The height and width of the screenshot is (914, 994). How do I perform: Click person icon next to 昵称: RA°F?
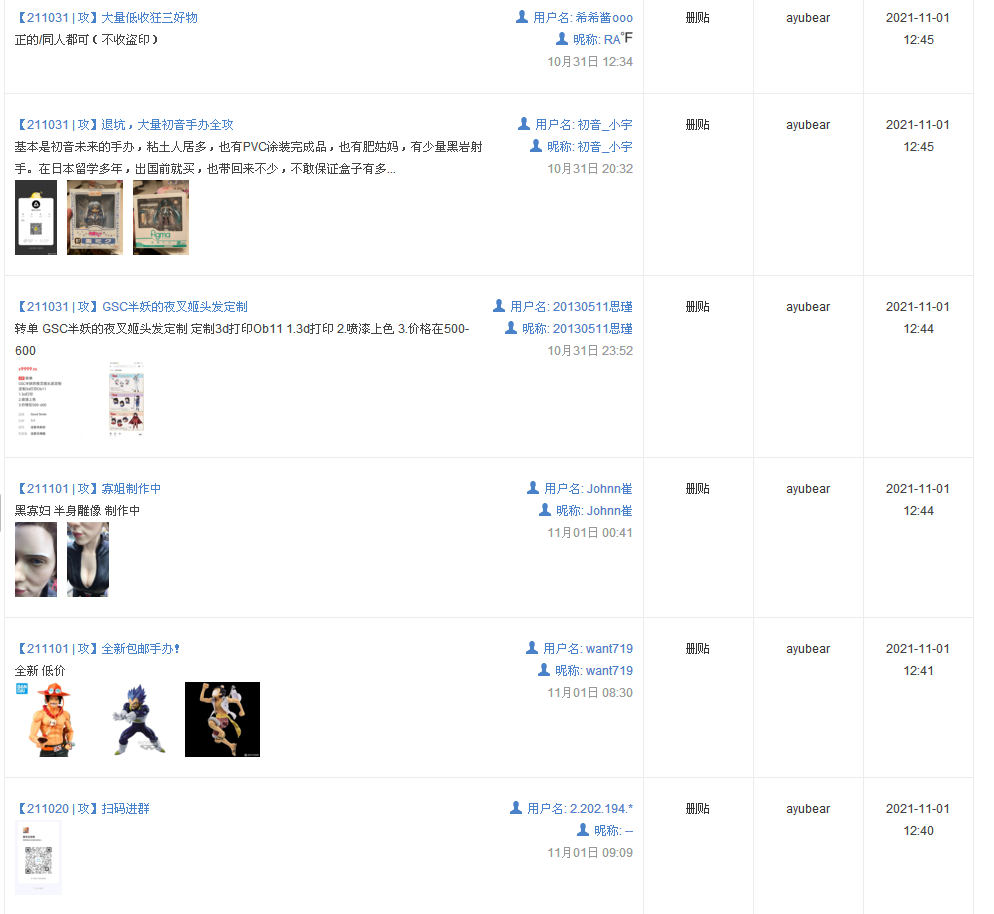click(562, 39)
